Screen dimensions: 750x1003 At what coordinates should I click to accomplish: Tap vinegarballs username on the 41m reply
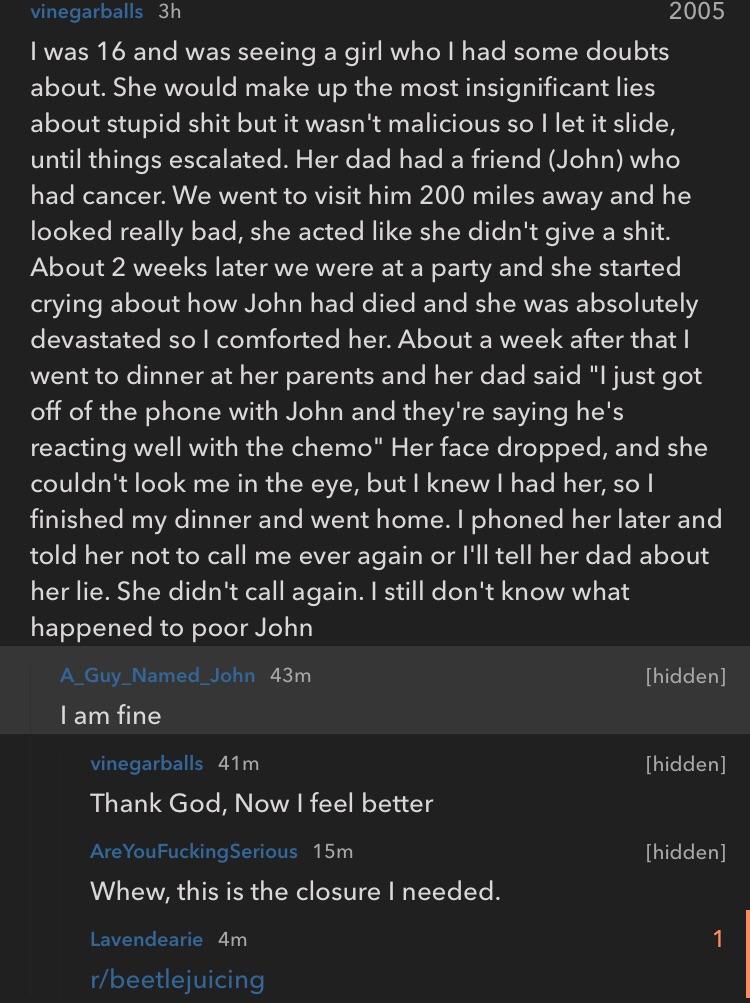click(x=146, y=763)
